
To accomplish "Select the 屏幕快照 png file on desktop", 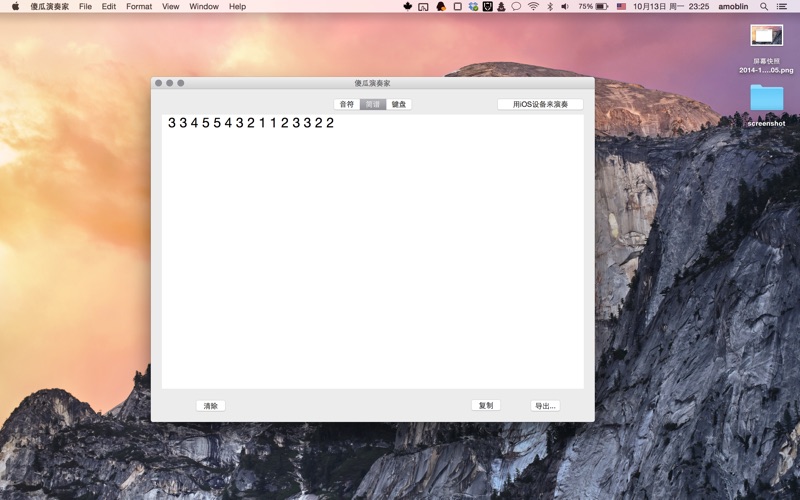I will coord(766,49).
